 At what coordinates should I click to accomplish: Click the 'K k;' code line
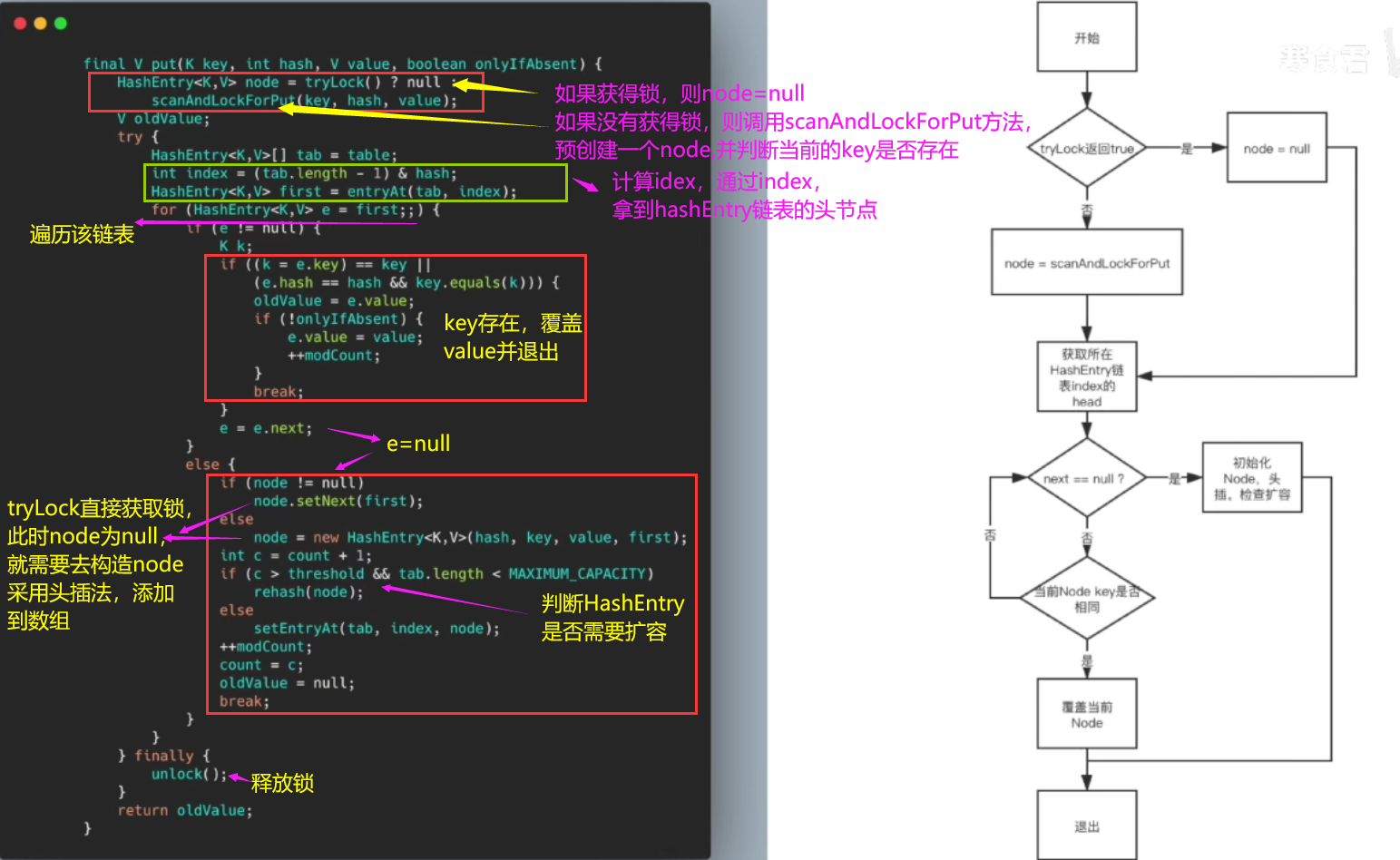(x=236, y=246)
